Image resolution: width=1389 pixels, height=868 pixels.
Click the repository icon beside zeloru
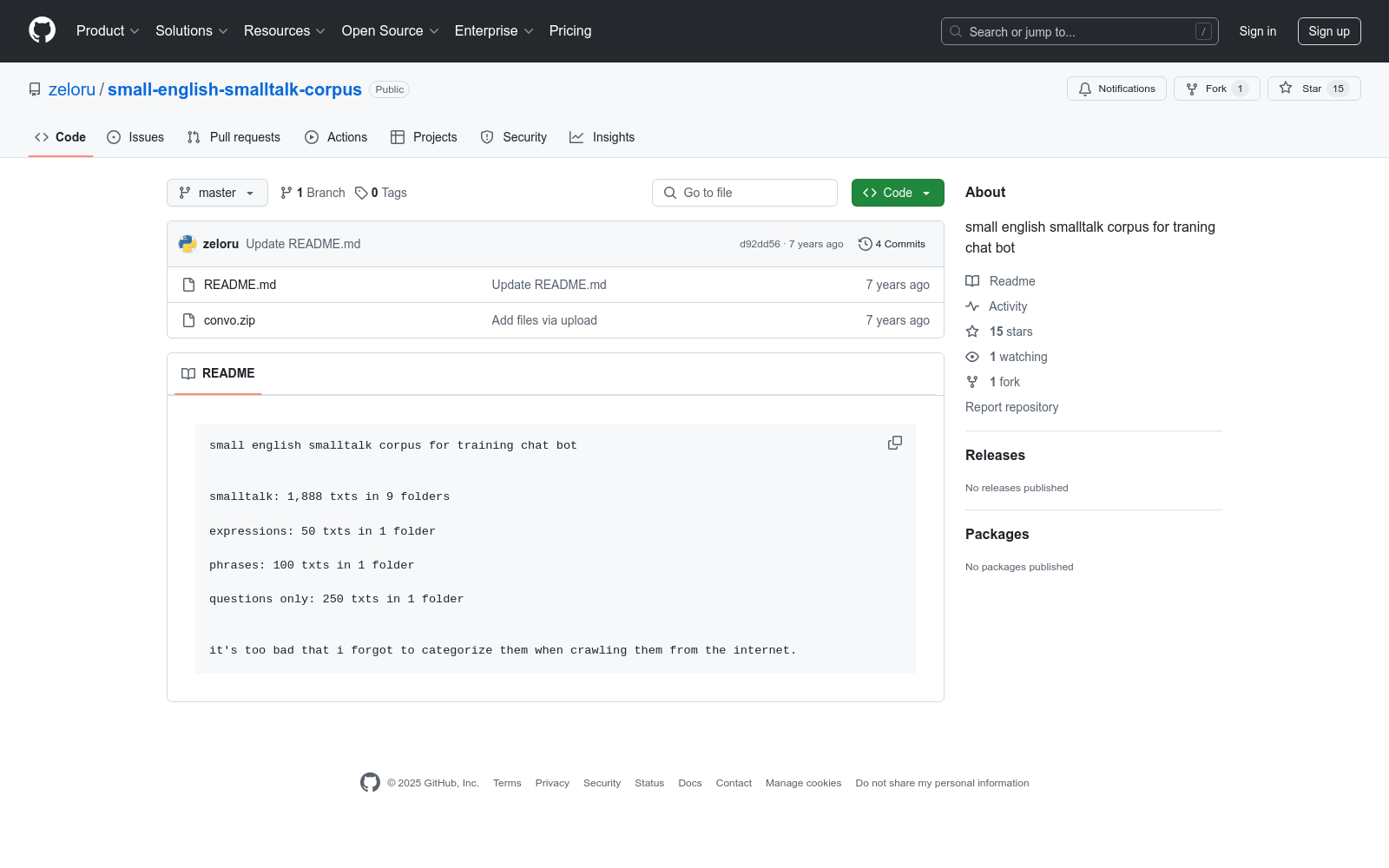click(35, 89)
